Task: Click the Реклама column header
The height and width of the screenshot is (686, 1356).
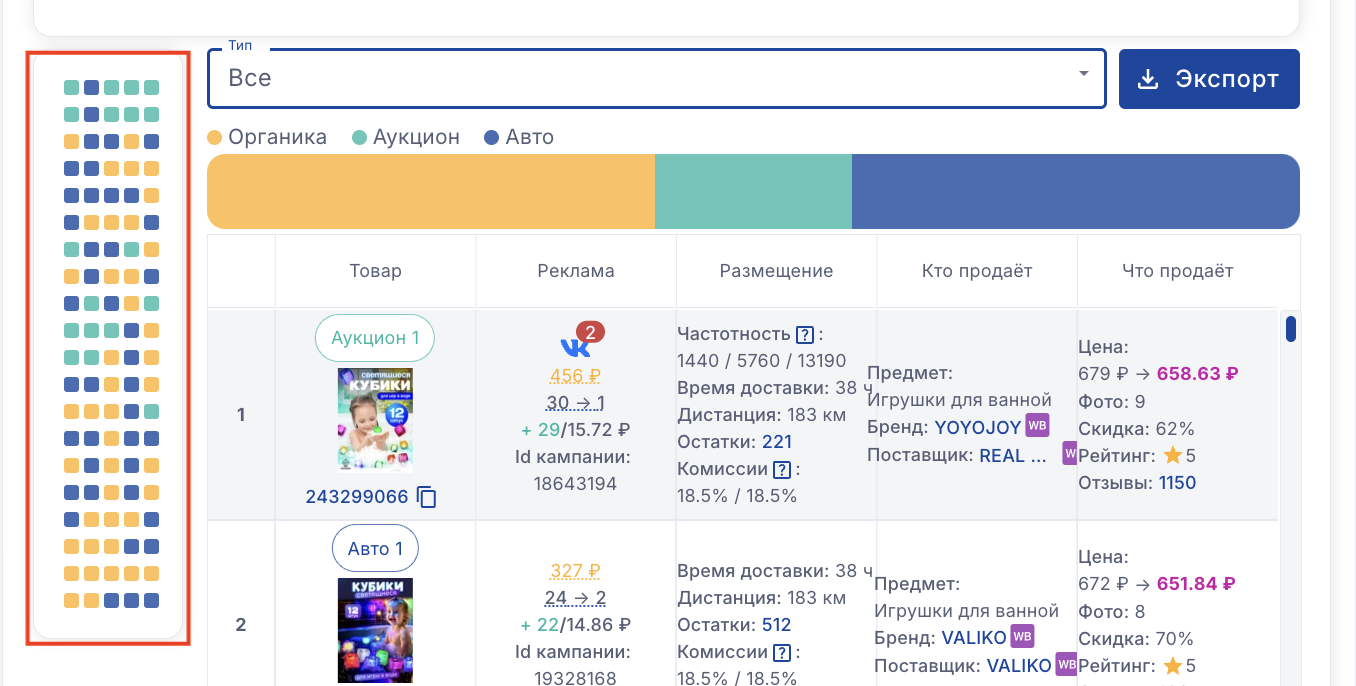Action: pos(576,271)
